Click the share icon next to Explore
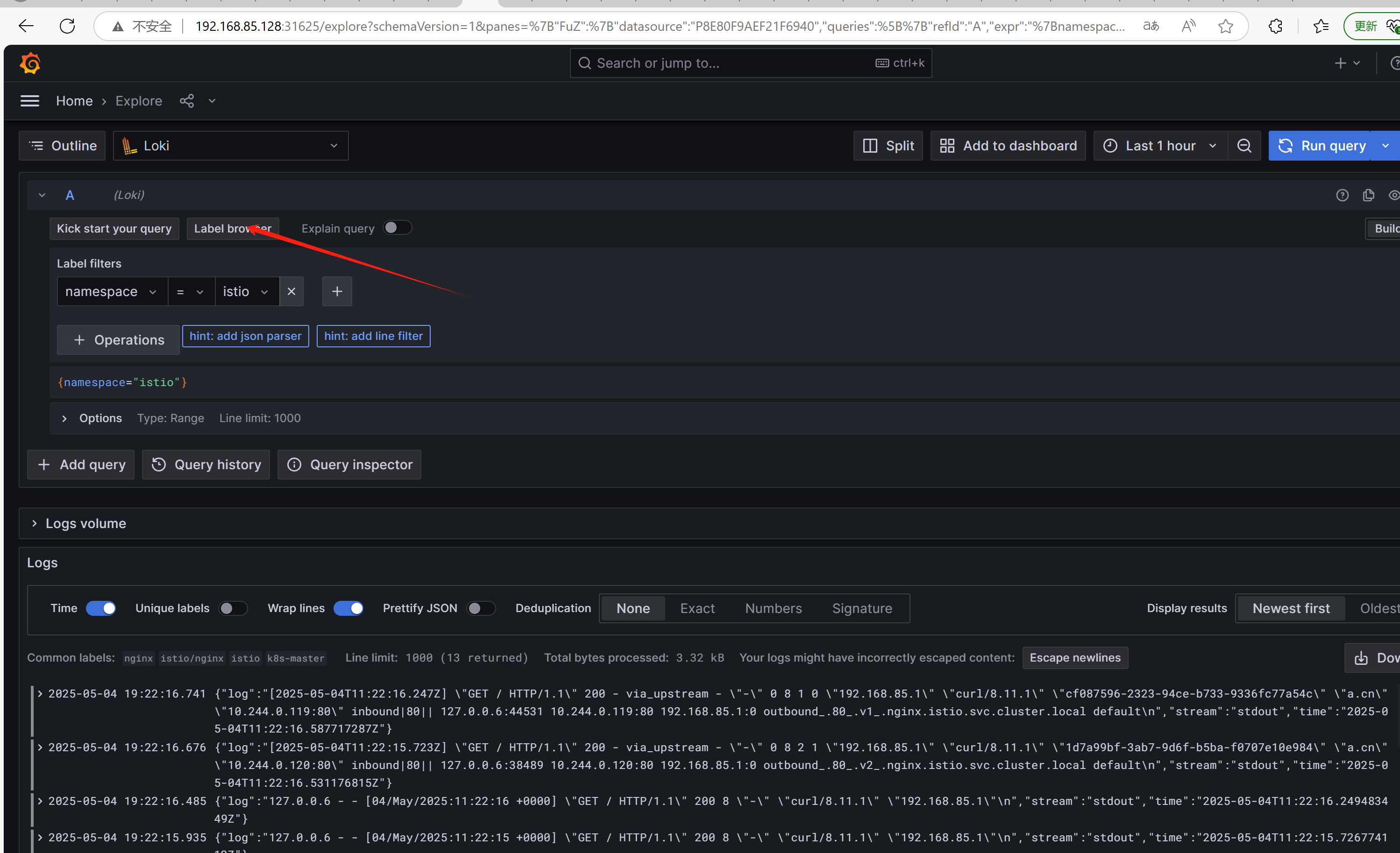The height and width of the screenshot is (853, 1400). tap(187, 101)
